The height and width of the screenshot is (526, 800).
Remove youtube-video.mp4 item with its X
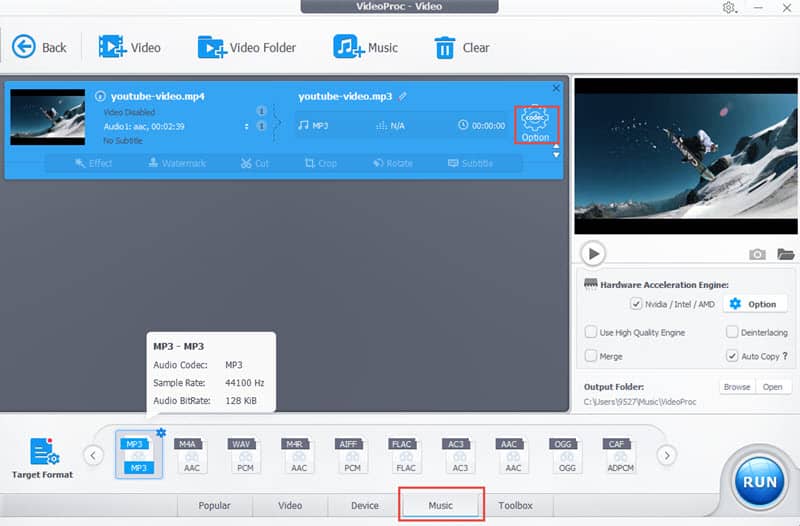(556, 88)
